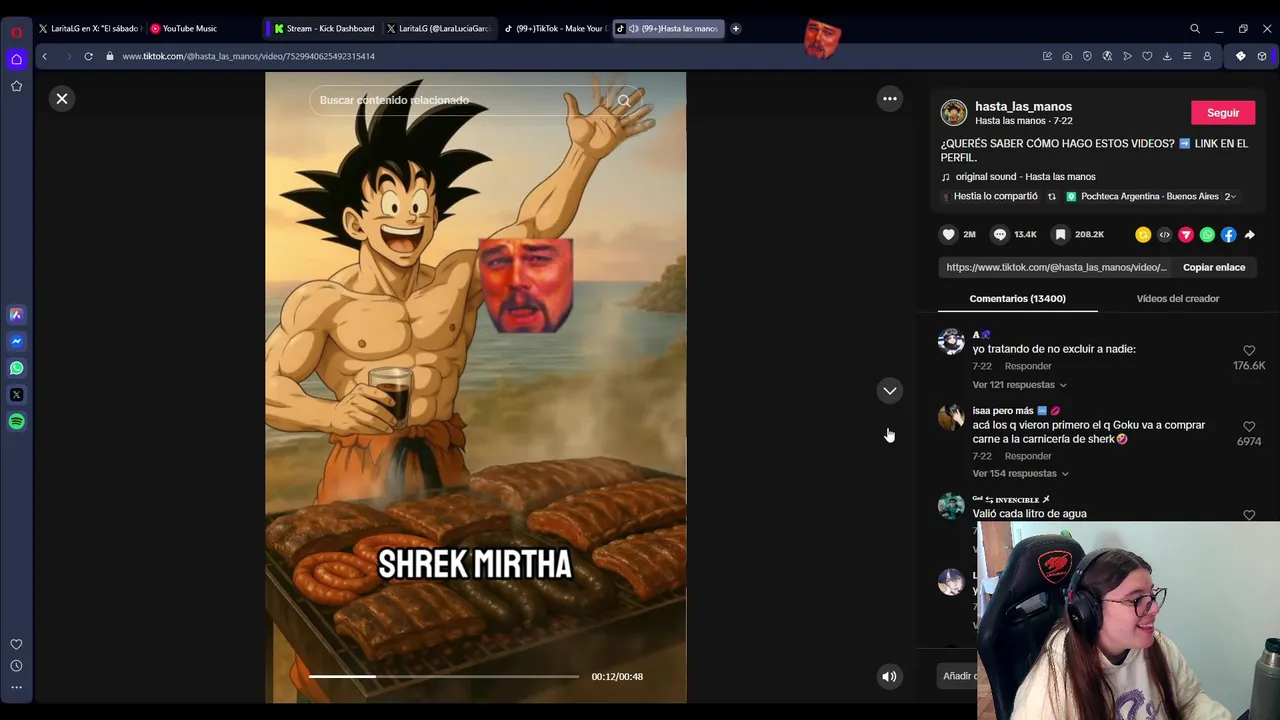Switch to Videos del creador tab

(1178, 298)
